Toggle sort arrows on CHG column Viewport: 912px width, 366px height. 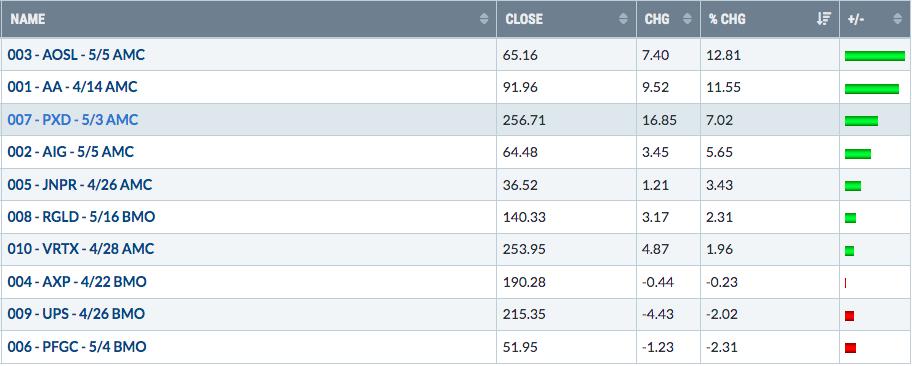click(x=687, y=19)
